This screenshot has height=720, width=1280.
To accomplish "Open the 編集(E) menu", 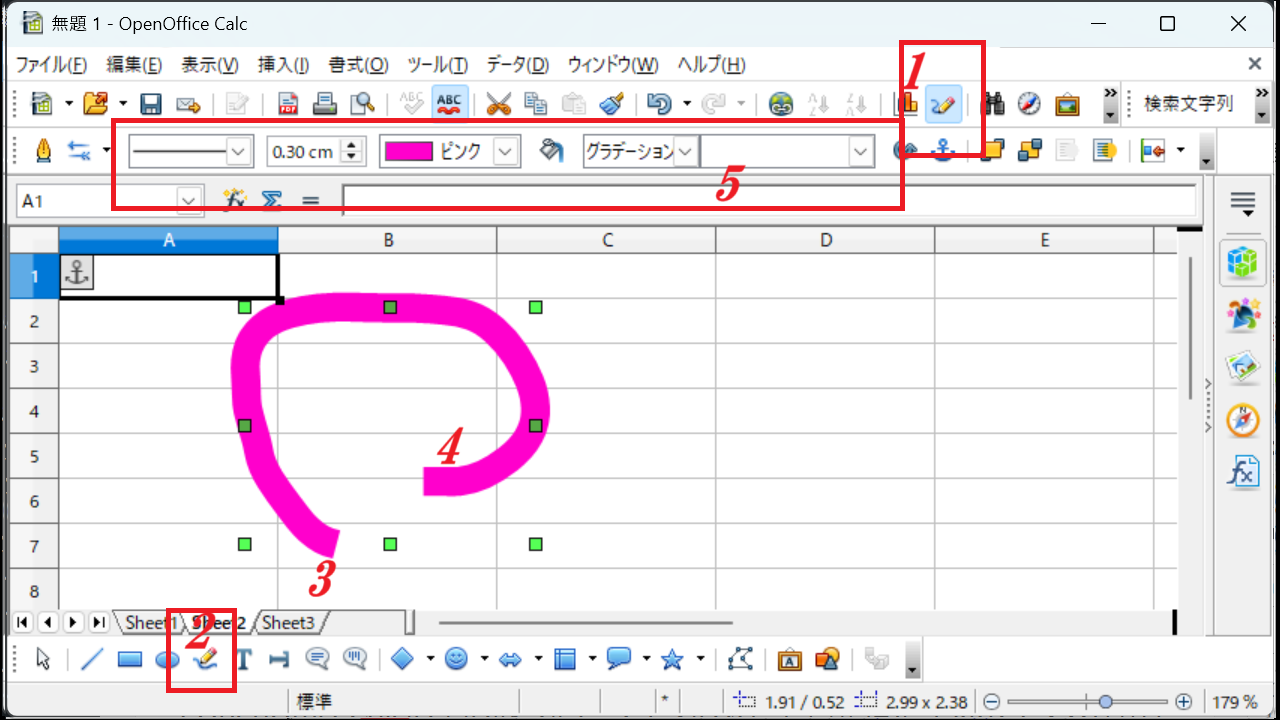I will tap(134, 65).
